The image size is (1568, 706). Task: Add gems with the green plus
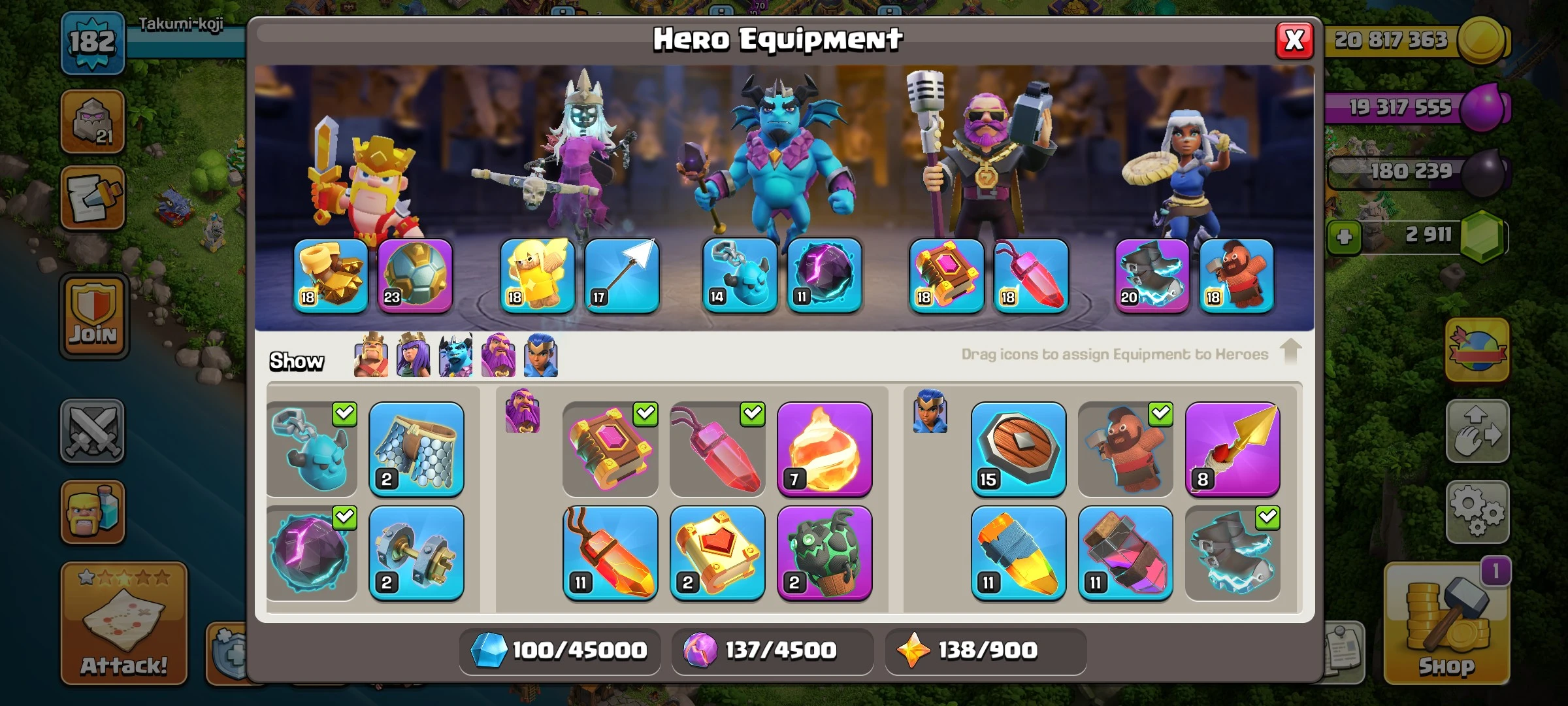pos(1344,237)
